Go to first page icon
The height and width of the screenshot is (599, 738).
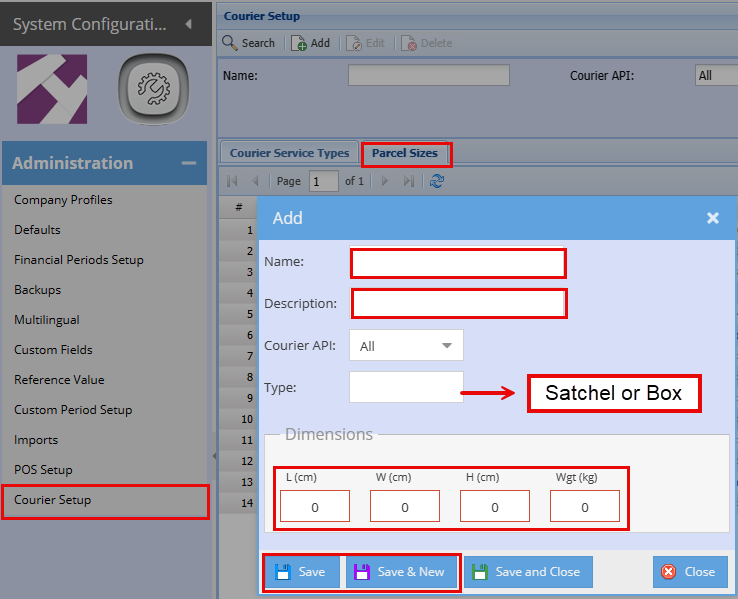tap(232, 181)
